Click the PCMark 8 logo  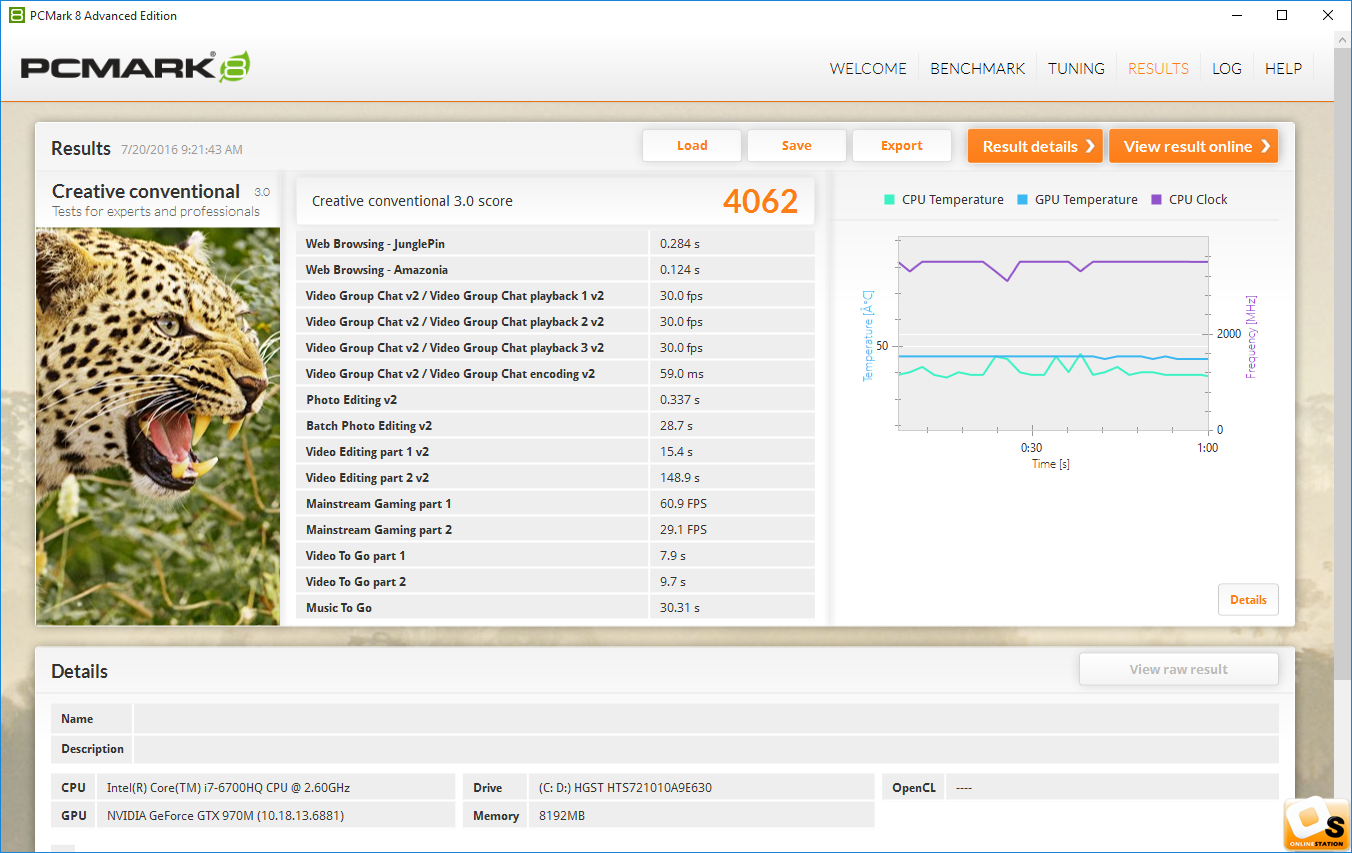pos(135,67)
